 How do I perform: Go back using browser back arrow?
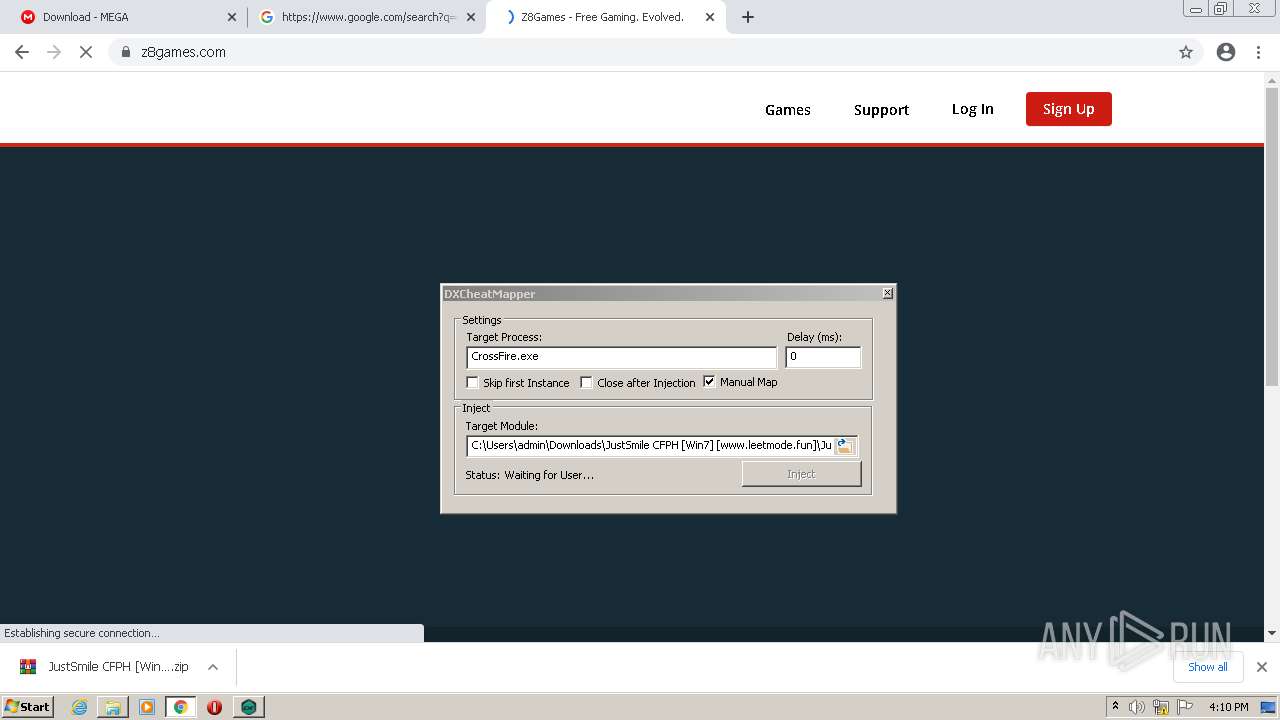pyautogui.click(x=22, y=52)
